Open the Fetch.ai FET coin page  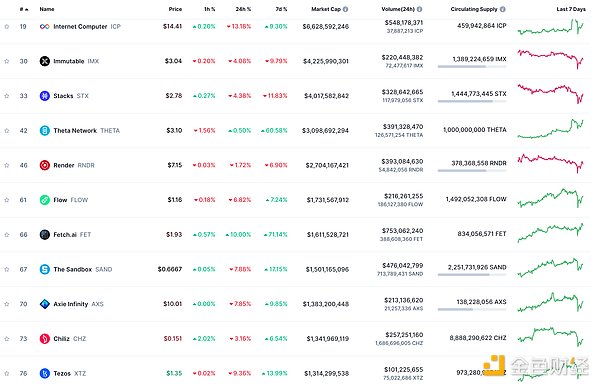pyautogui.click(x=72, y=235)
